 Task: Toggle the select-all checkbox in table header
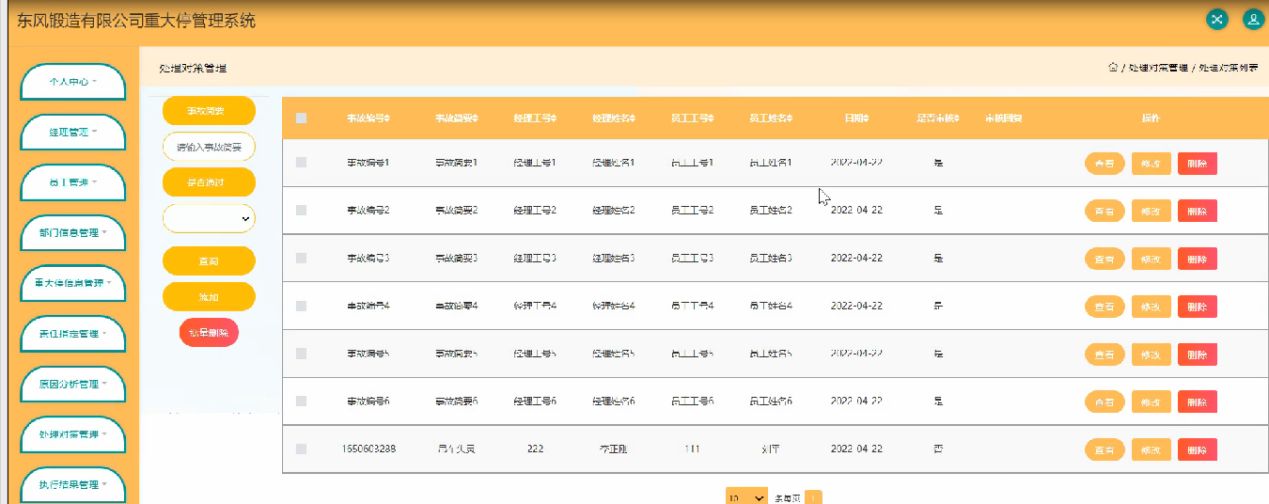(301, 119)
